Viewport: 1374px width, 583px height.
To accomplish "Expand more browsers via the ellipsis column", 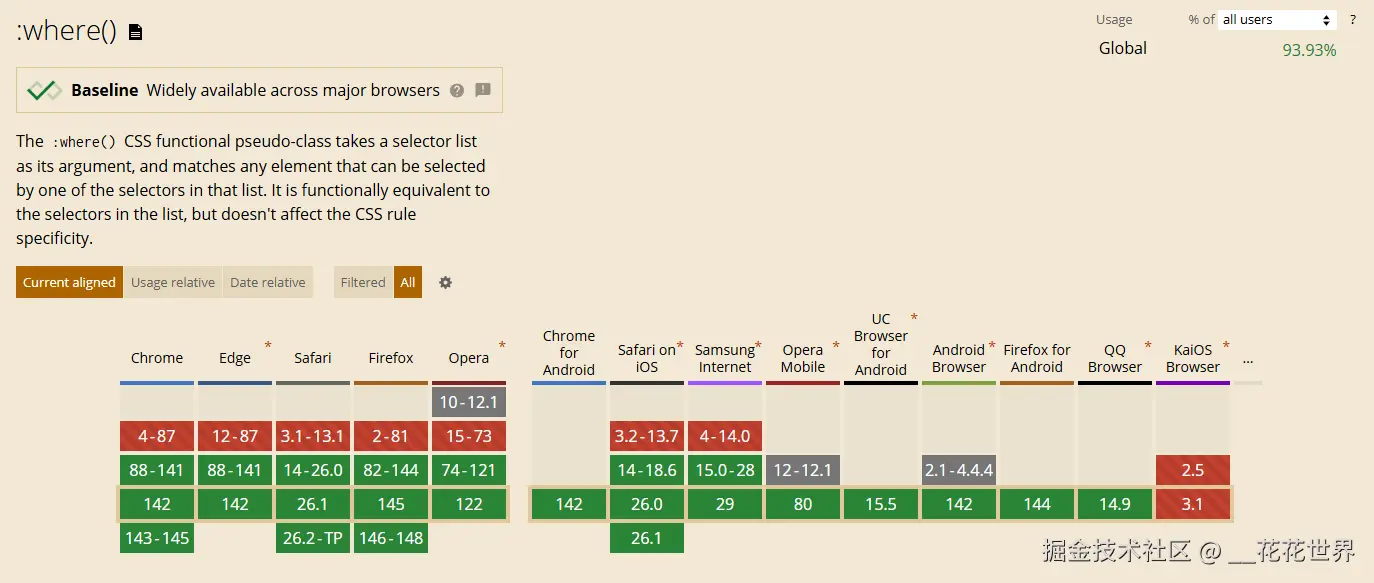I will (1248, 360).
